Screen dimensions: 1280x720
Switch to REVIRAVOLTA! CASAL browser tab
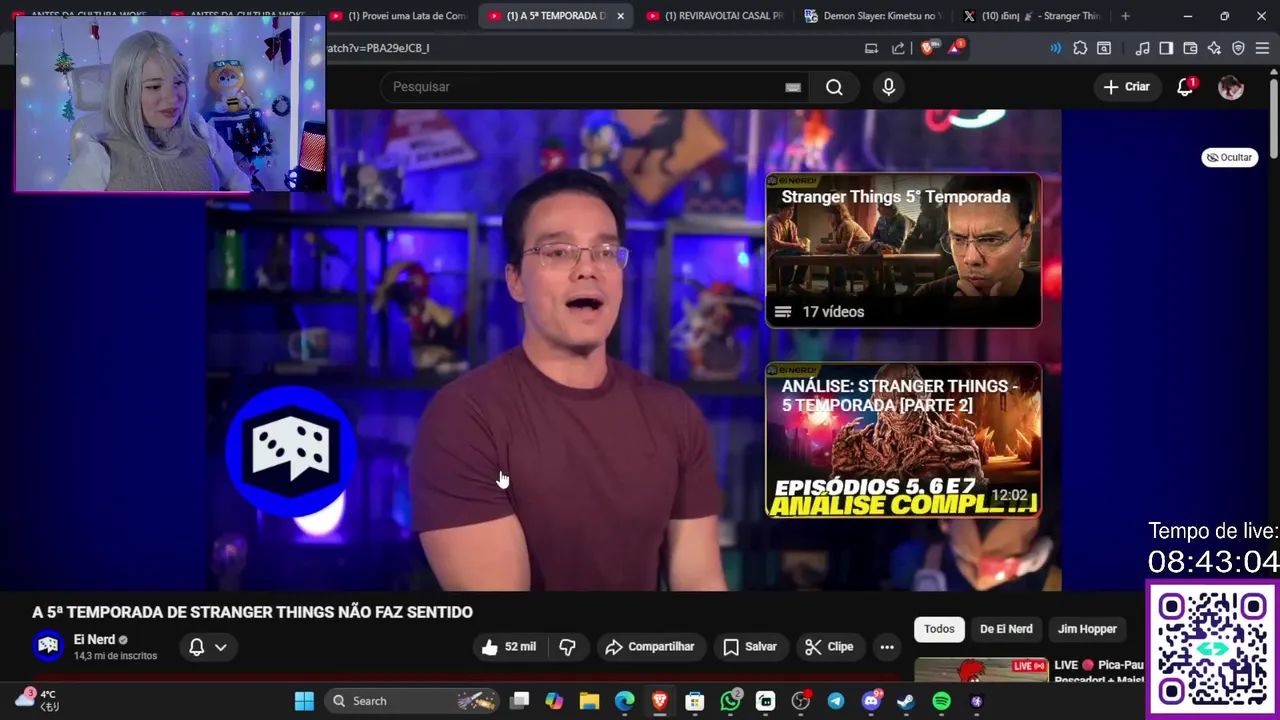click(715, 16)
